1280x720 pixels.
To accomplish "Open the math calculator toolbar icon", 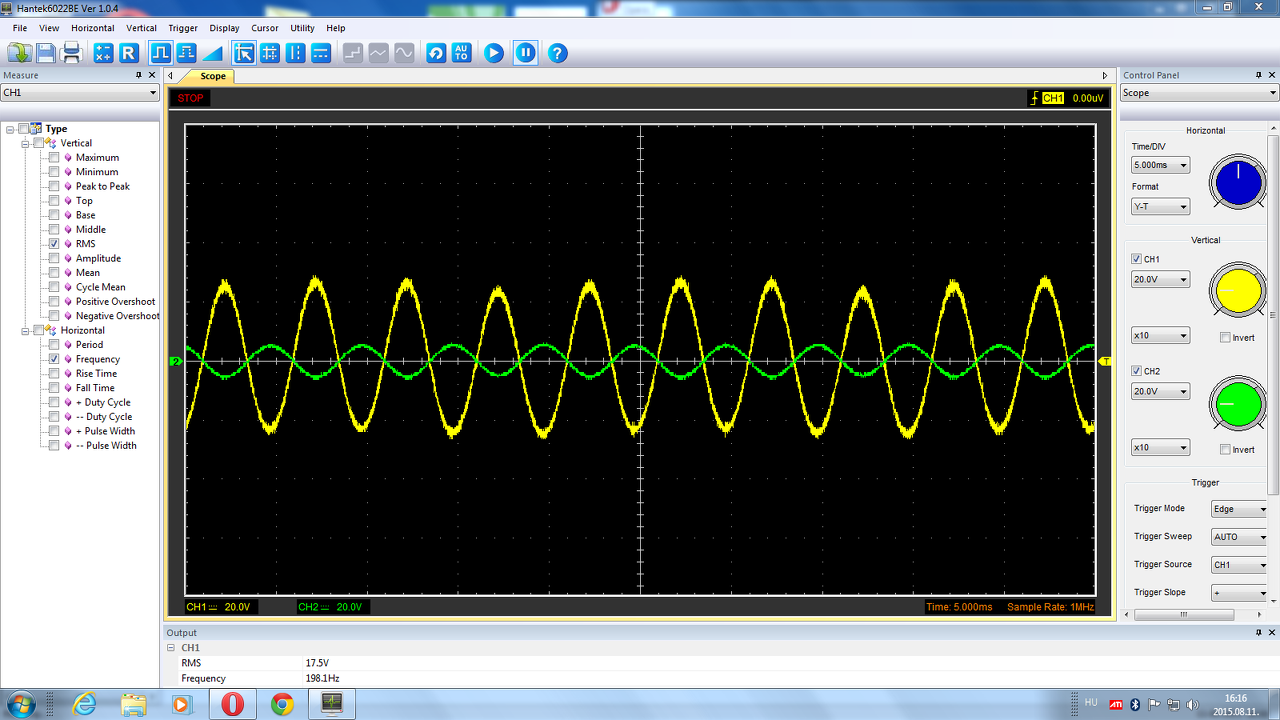I will click(x=103, y=53).
